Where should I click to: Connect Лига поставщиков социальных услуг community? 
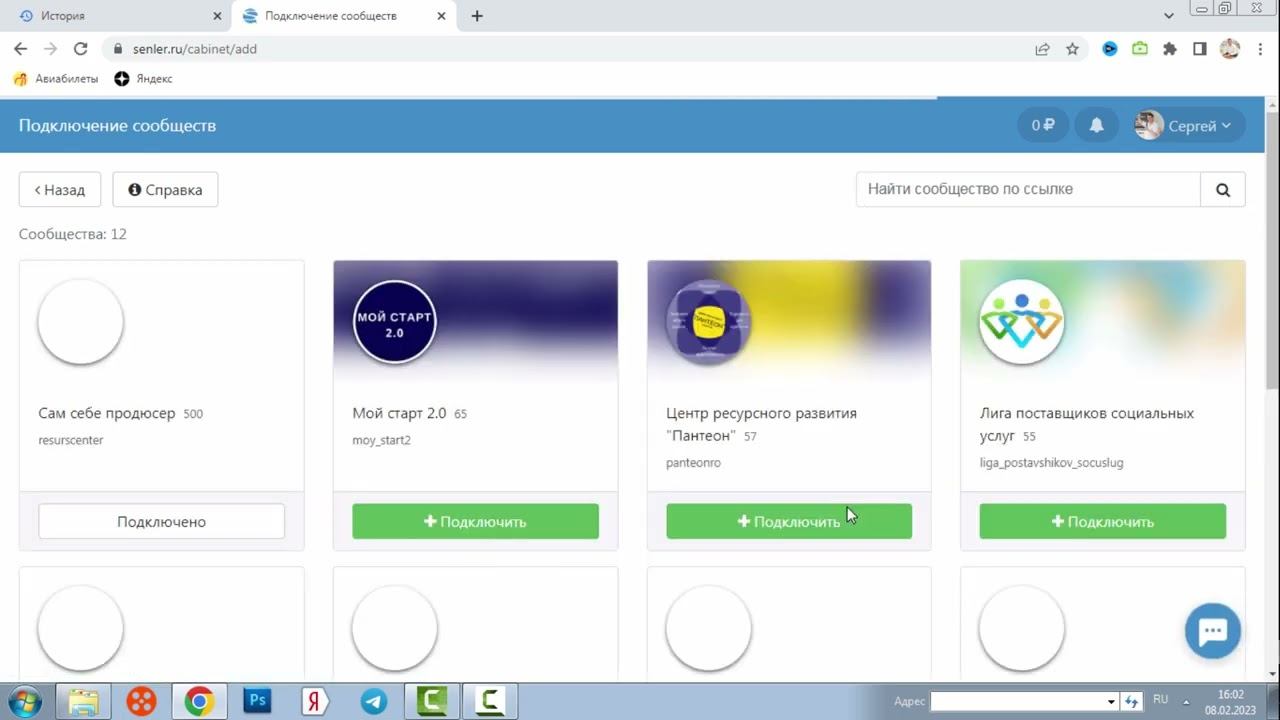coord(1103,521)
